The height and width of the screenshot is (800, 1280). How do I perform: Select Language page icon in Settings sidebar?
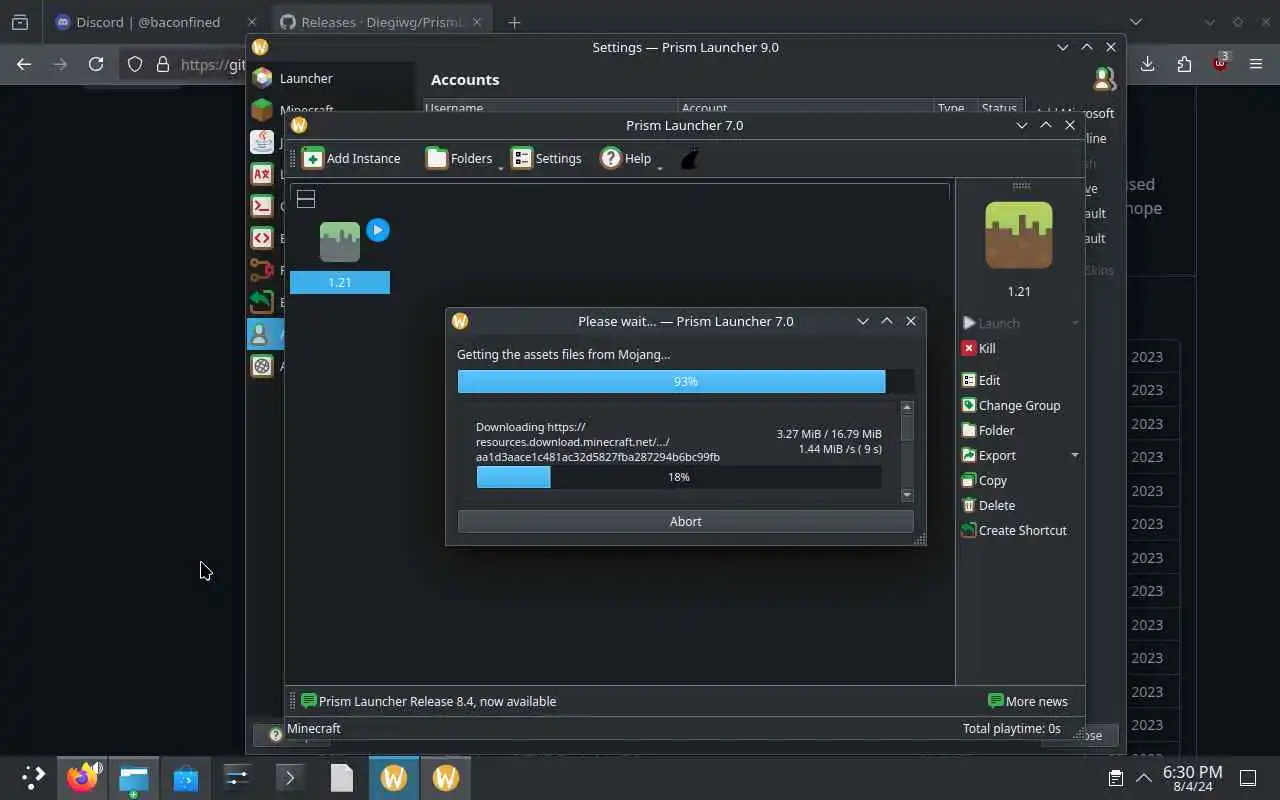click(262, 173)
